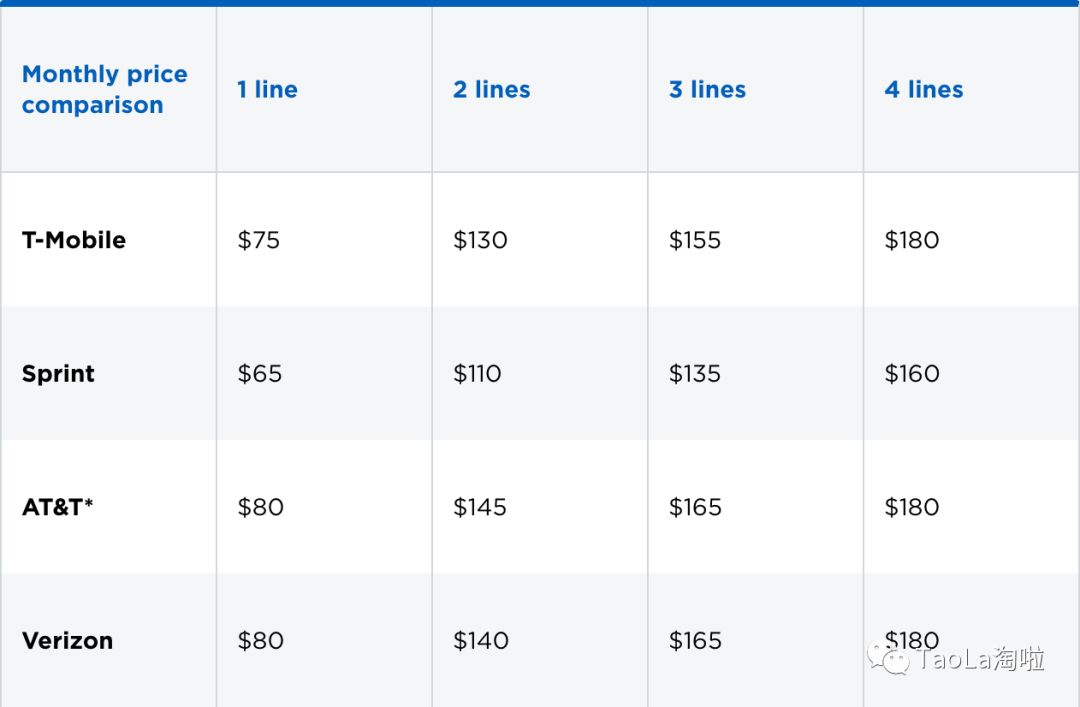Image resolution: width=1080 pixels, height=707 pixels.
Task: Select the Sprint row label
Action: pos(59,374)
